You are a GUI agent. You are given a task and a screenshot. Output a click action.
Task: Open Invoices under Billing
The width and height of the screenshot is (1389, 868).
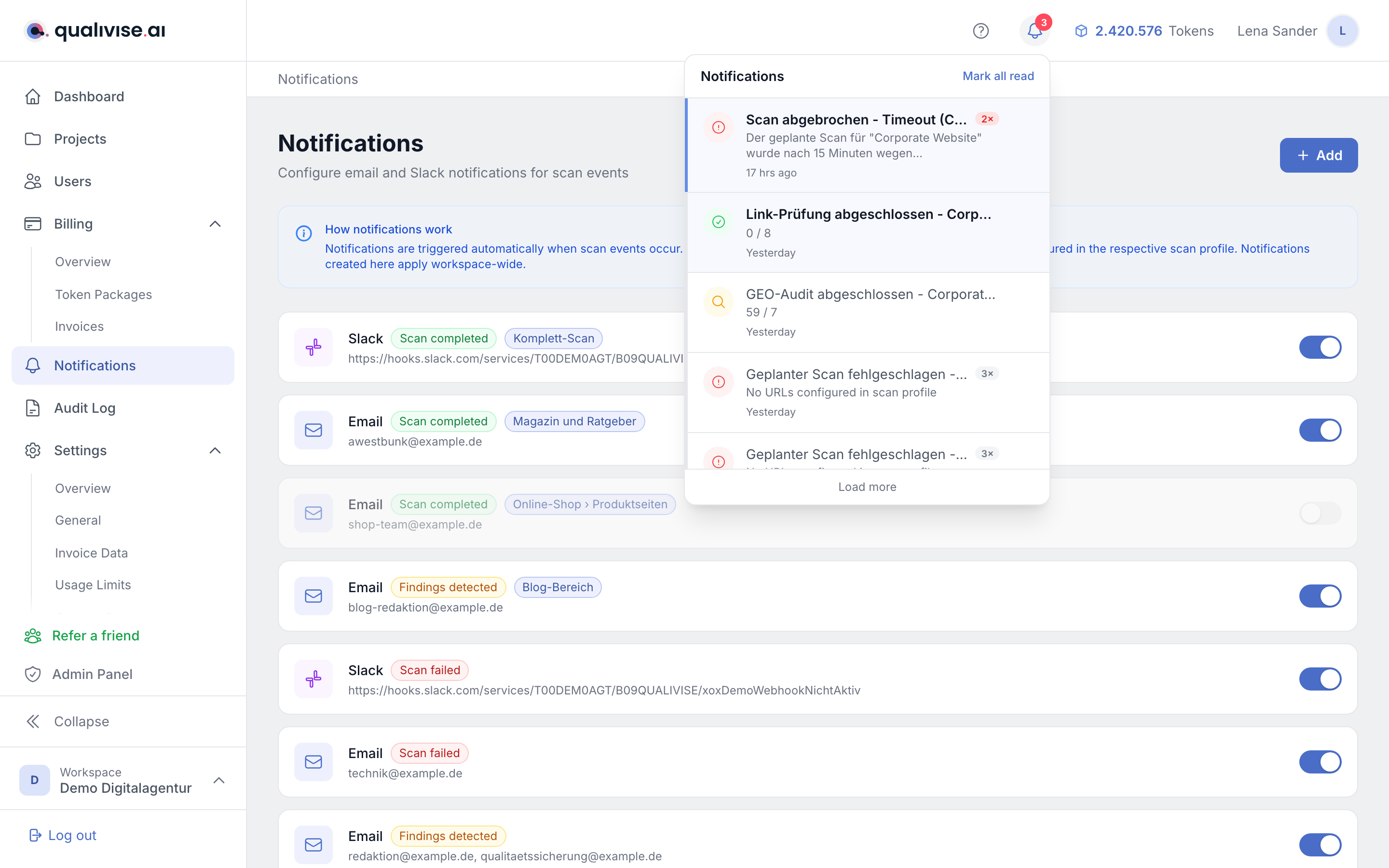[x=79, y=326]
